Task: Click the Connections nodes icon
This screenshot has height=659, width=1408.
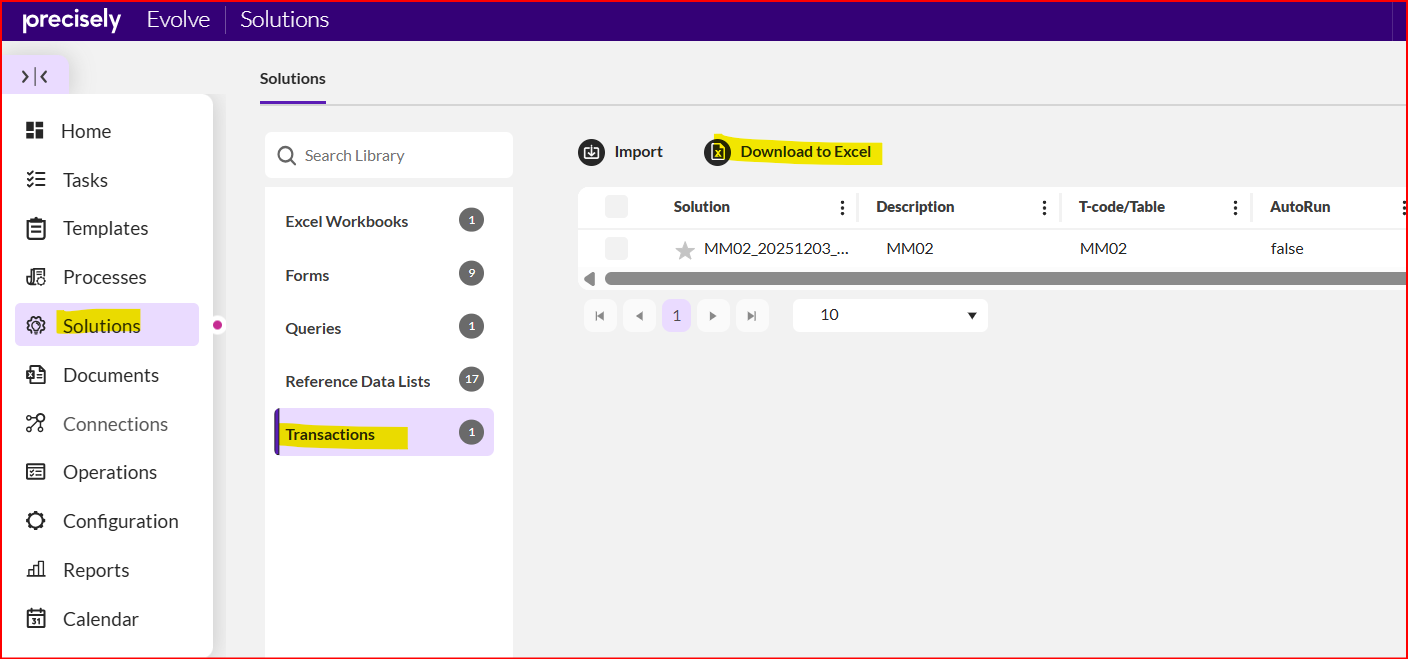Action: (x=36, y=423)
